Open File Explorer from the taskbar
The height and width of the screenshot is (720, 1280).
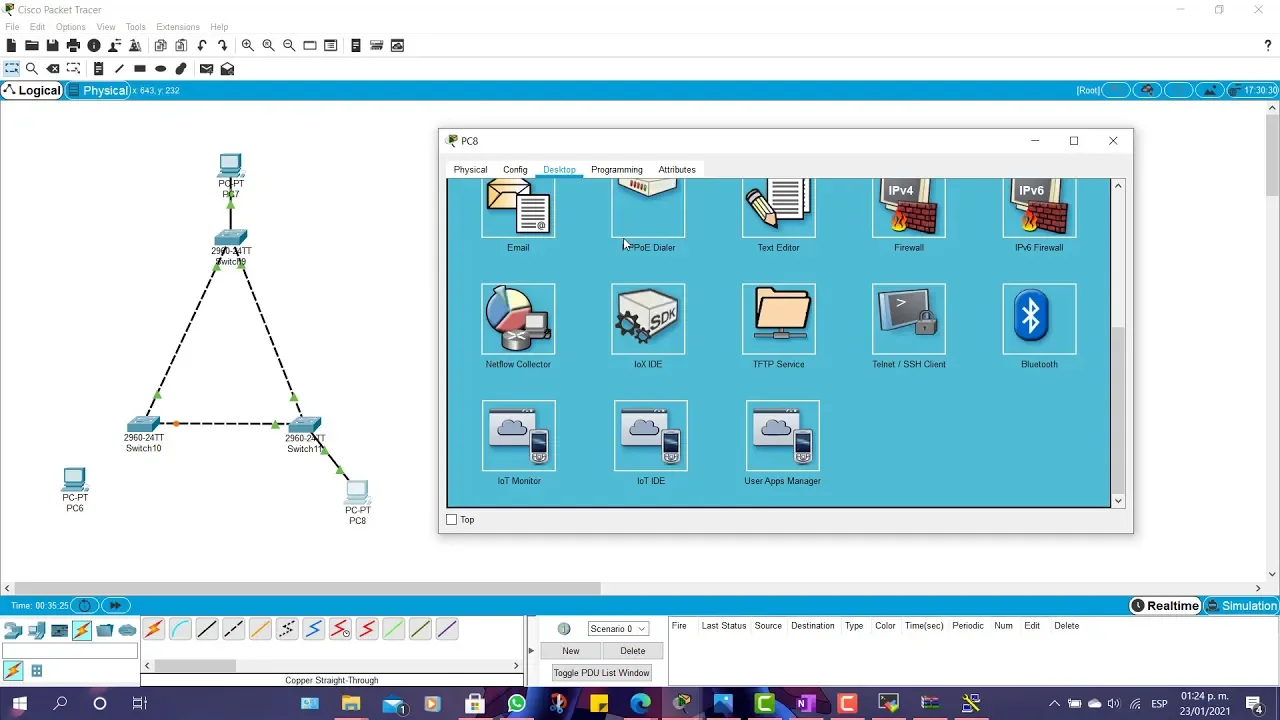coord(351,704)
